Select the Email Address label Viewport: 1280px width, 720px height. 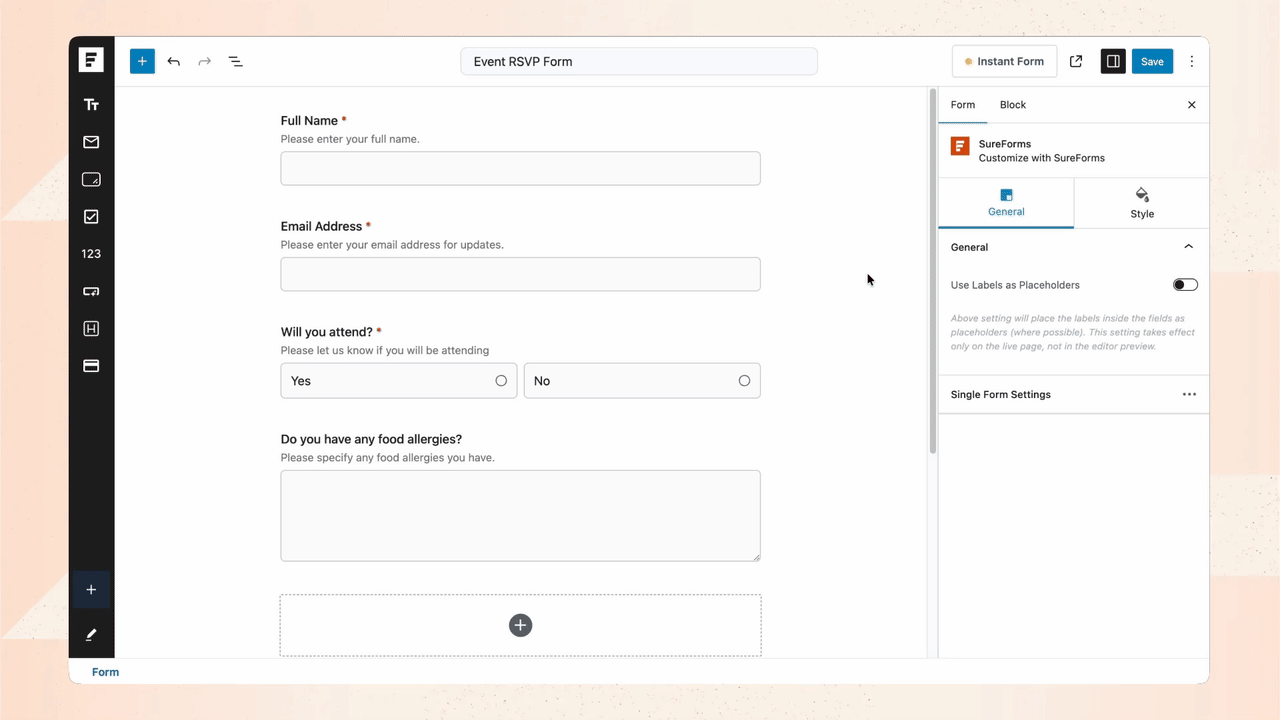coord(321,227)
